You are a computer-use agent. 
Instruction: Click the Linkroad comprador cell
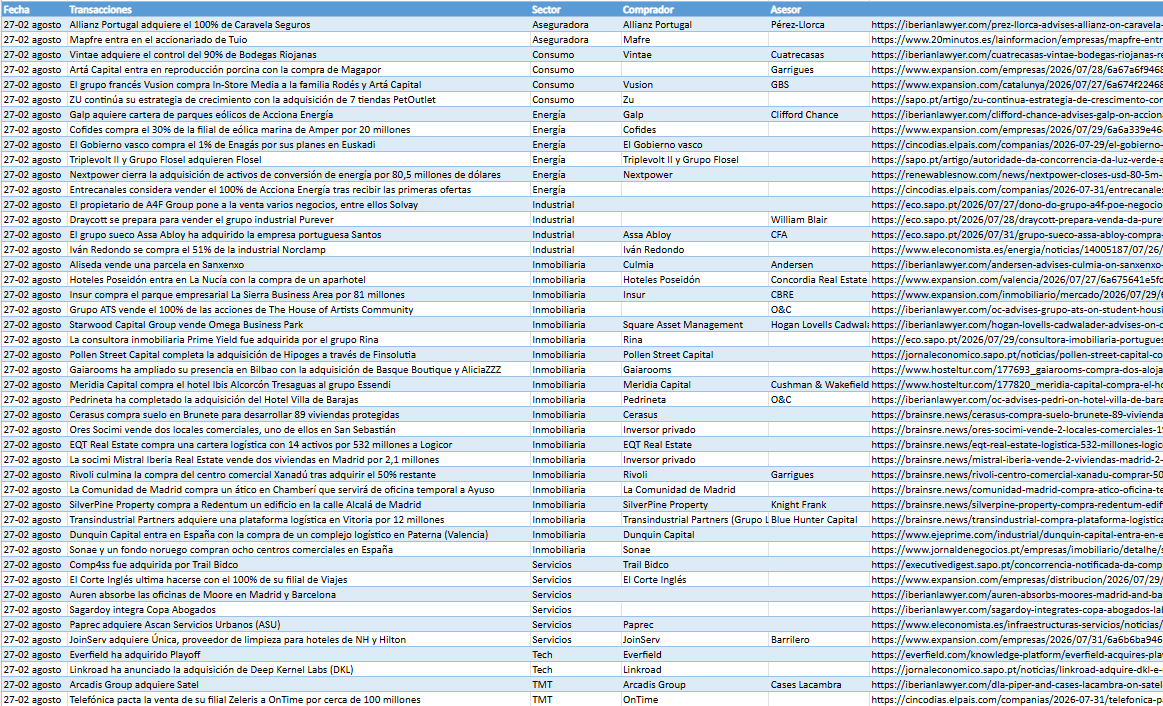coord(694,670)
